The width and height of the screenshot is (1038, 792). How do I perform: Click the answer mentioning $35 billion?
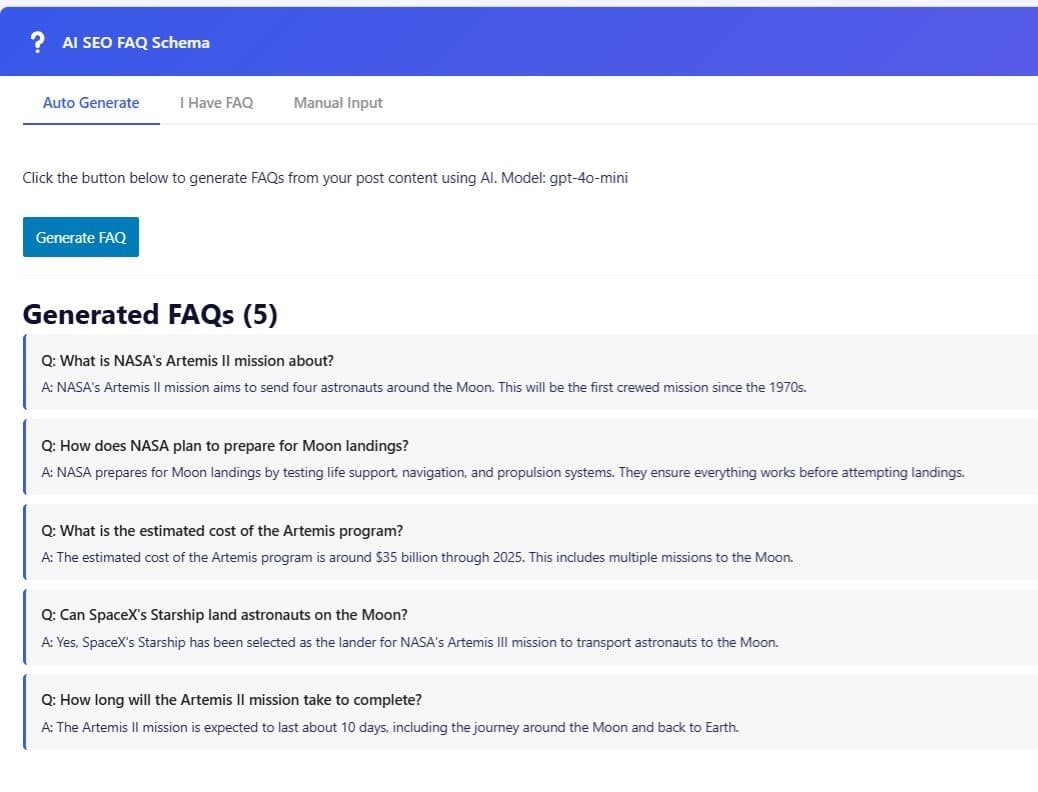click(x=418, y=557)
